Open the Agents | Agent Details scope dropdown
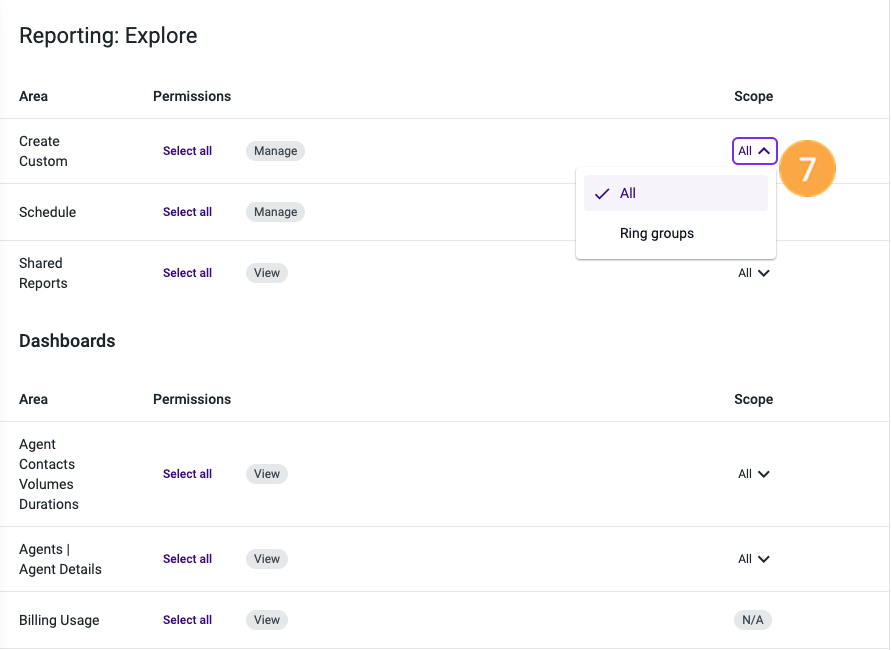 [753, 558]
